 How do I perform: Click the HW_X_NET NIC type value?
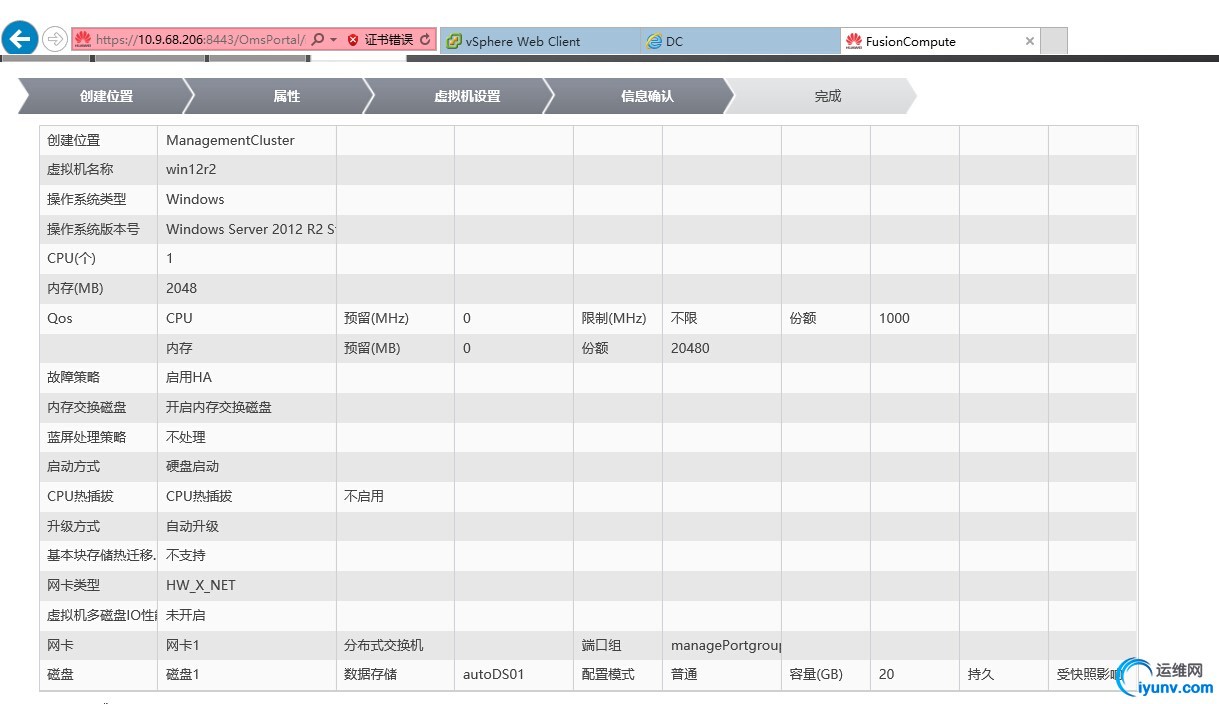click(201, 585)
